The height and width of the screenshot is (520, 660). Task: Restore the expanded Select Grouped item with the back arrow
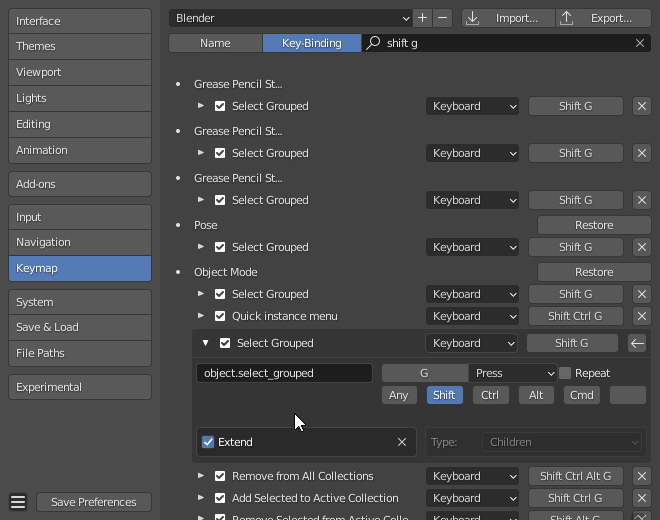pyautogui.click(x=637, y=343)
